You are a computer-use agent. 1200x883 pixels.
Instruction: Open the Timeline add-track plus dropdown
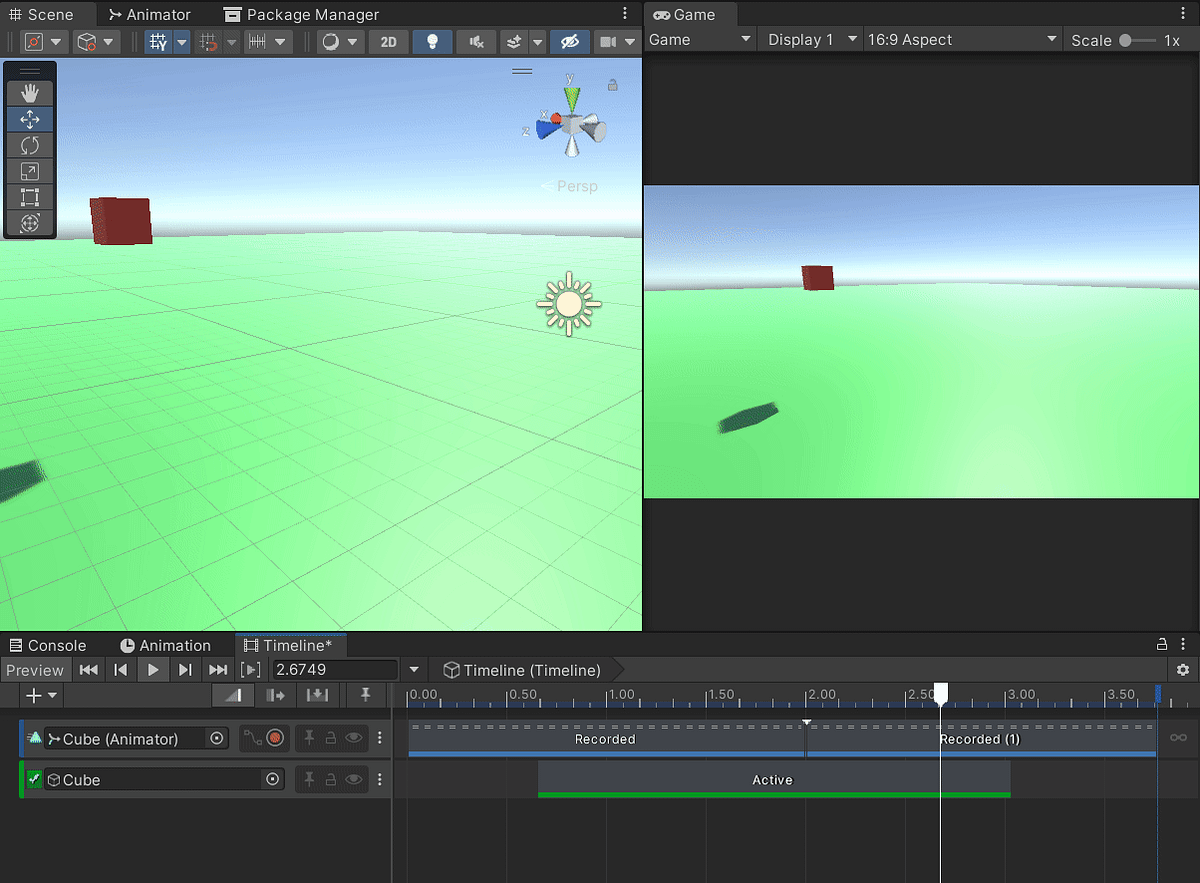pyautogui.click(x=41, y=695)
